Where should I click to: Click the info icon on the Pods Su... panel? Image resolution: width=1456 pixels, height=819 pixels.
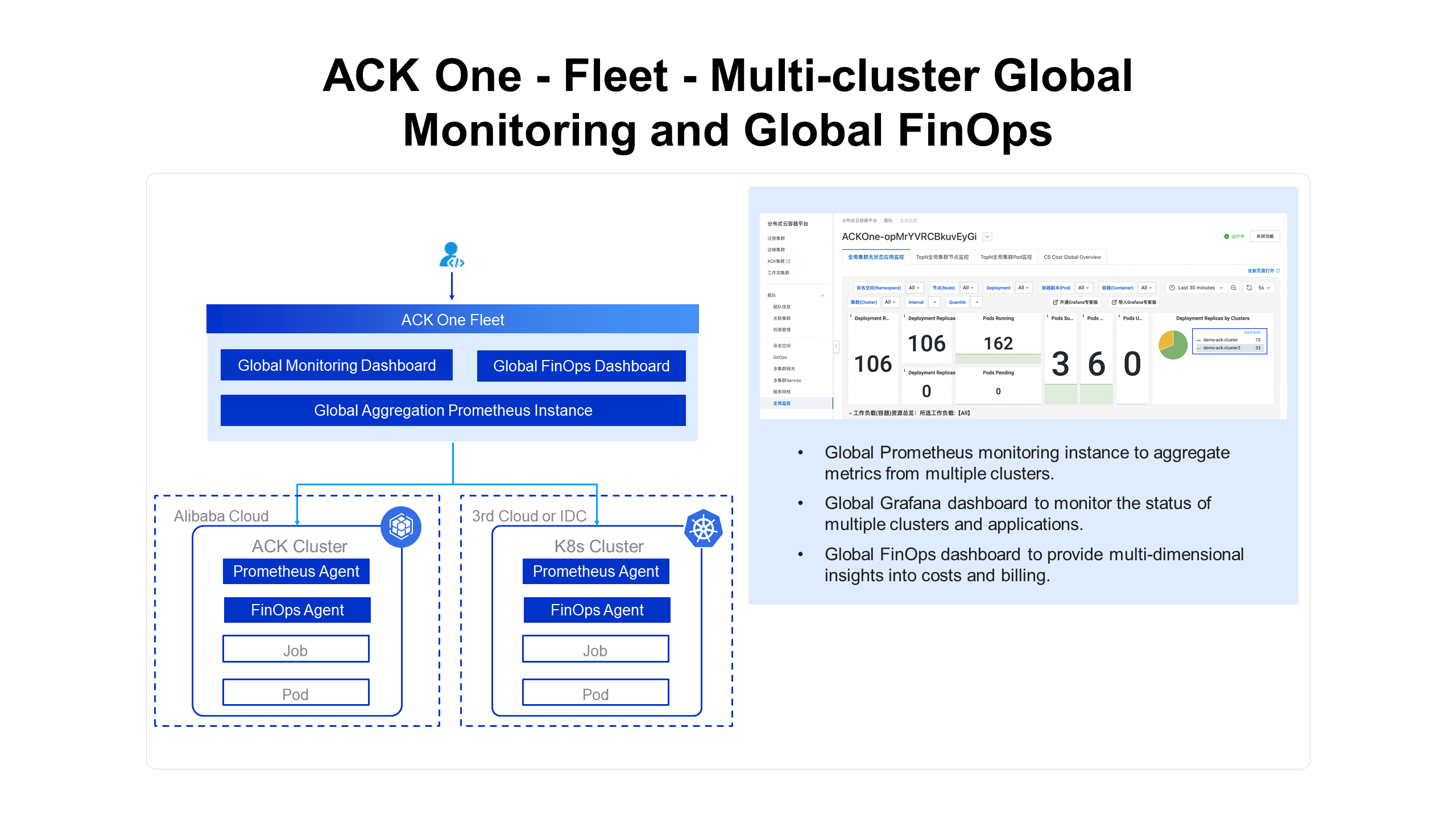(1048, 316)
